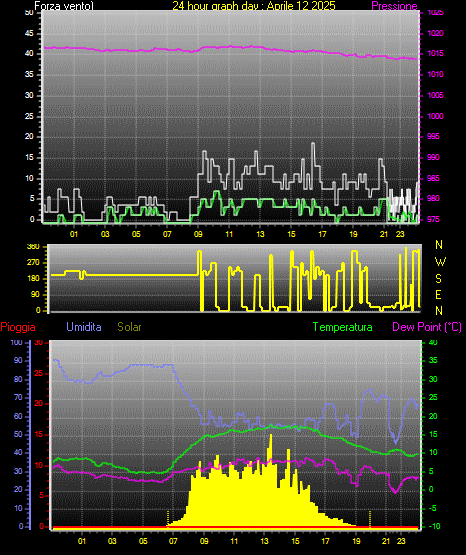Click the E compass direction label
This screenshot has width=466, height=555.
click(x=438, y=294)
